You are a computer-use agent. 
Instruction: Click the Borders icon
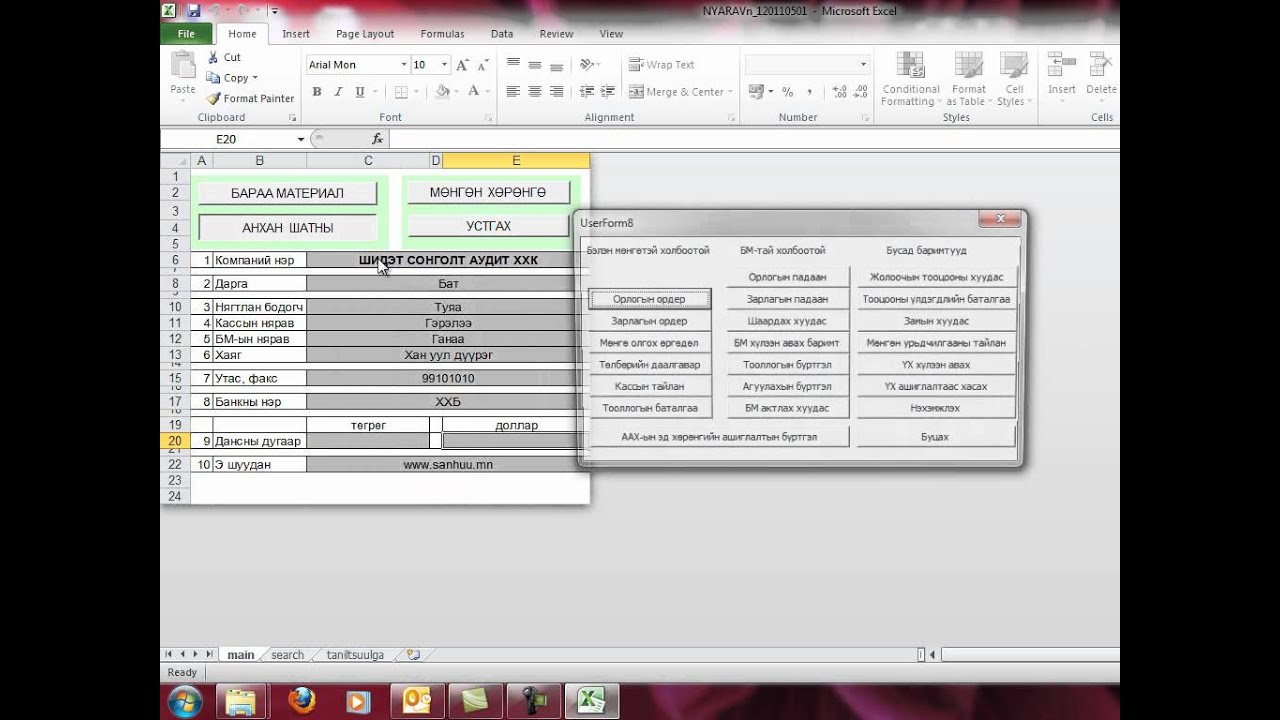pos(401,92)
